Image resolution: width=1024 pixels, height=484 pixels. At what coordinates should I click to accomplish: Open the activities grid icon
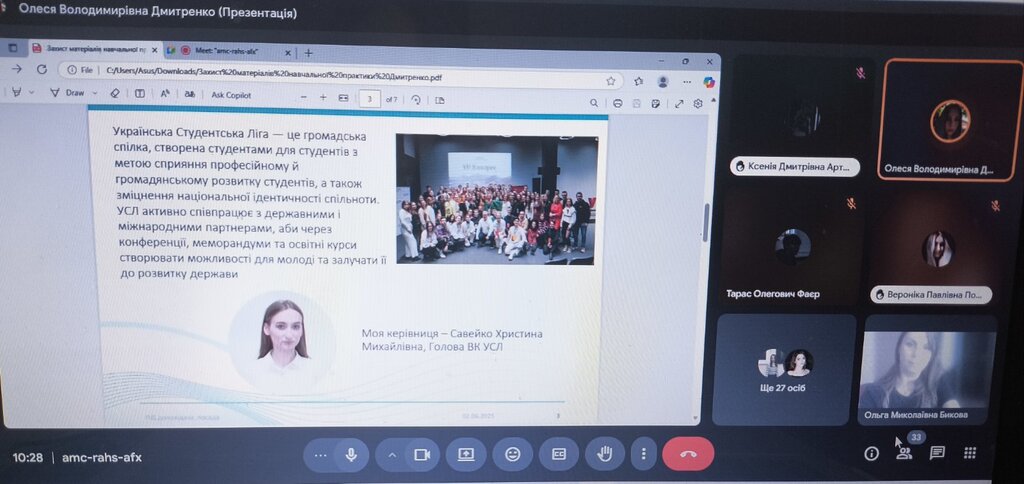[x=969, y=454]
